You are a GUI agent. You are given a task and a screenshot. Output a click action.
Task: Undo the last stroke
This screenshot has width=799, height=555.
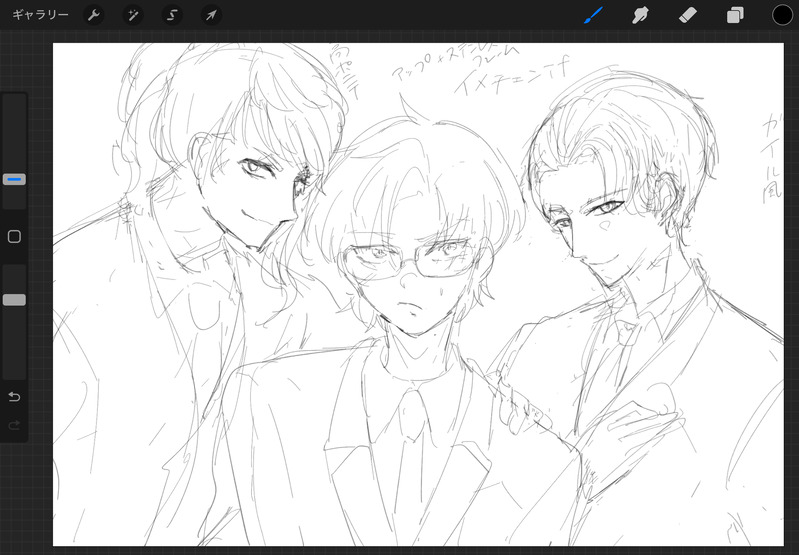(x=14, y=397)
